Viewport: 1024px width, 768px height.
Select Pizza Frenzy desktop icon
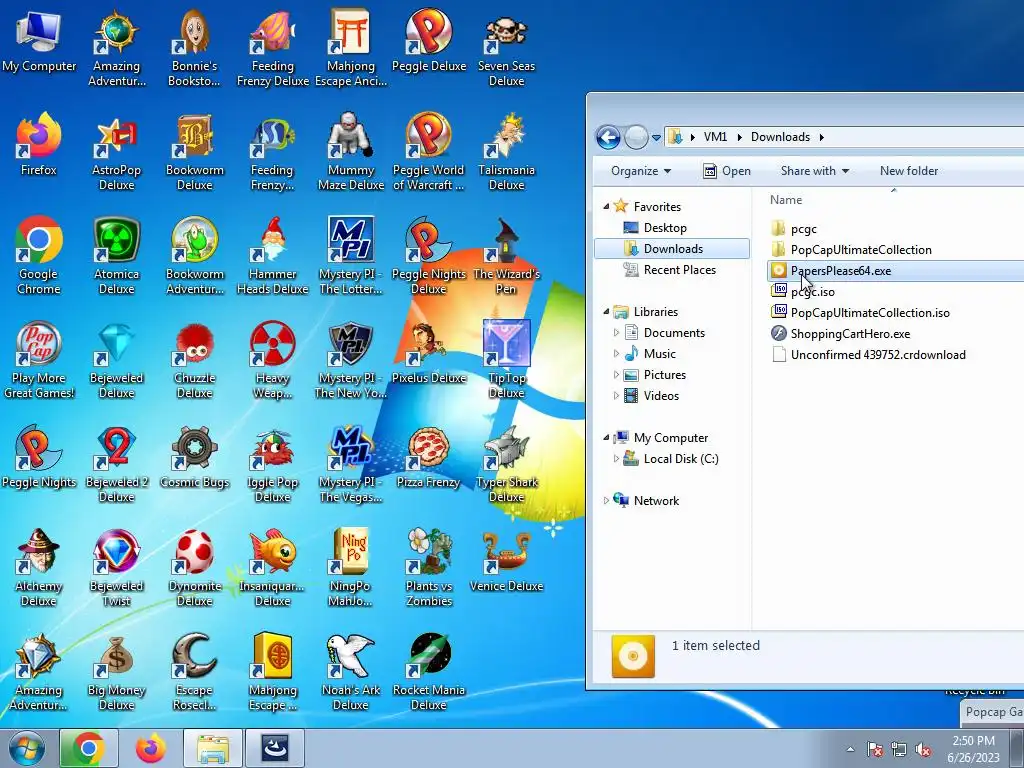tap(429, 457)
